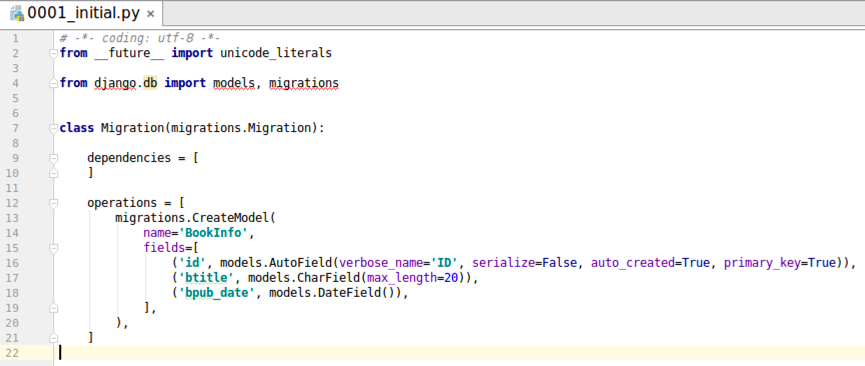Select the 0001_initial.py editor tab
Image resolution: width=865 pixels, height=366 pixels.
click(x=82, y=14)
